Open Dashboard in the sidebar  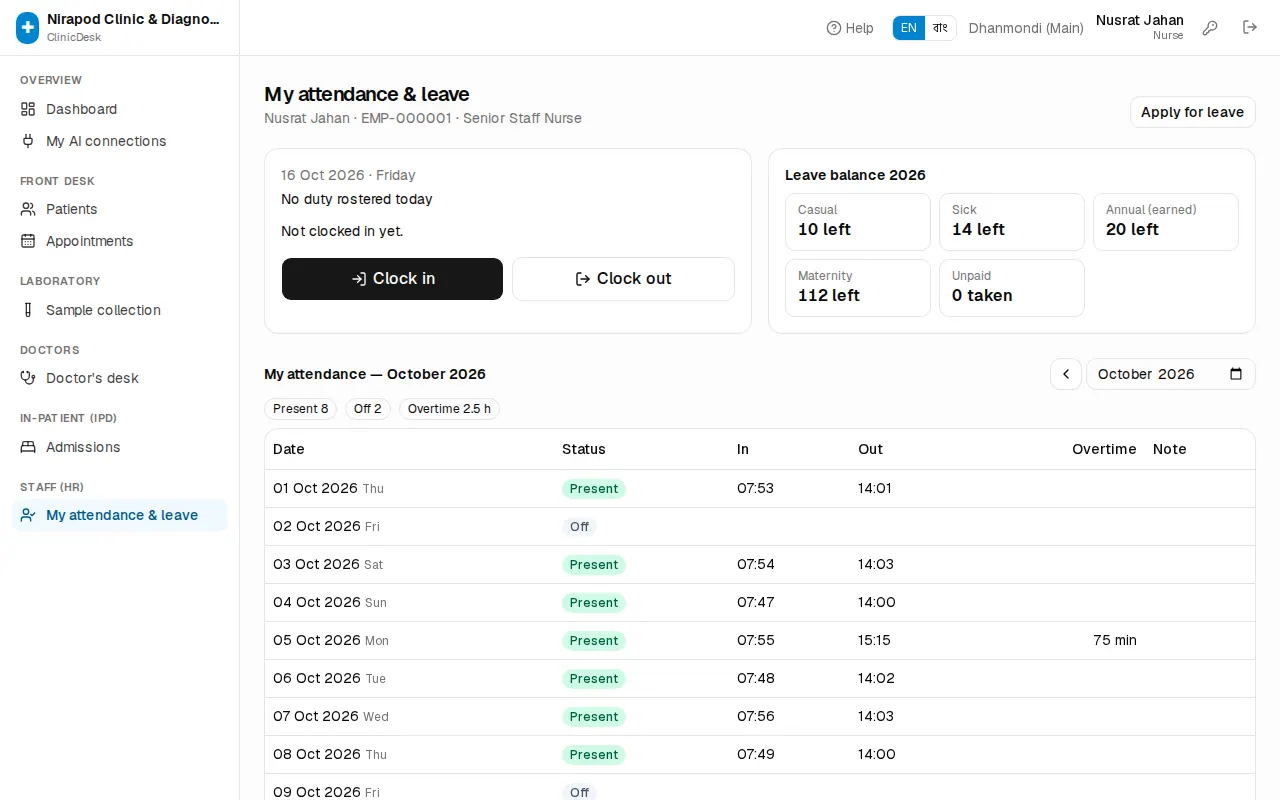120,109
